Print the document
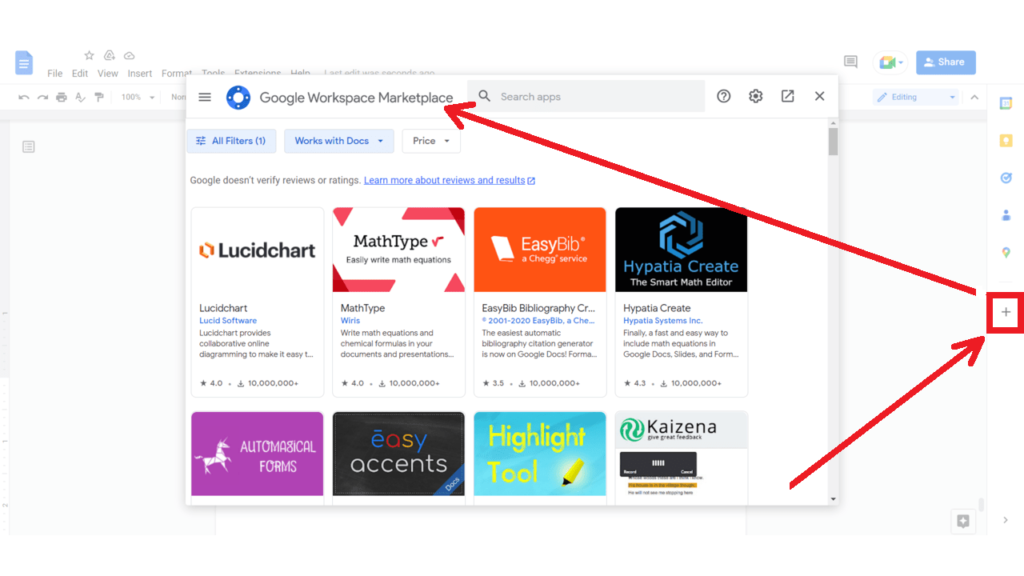1024x576 pixels. coord(61,97)
